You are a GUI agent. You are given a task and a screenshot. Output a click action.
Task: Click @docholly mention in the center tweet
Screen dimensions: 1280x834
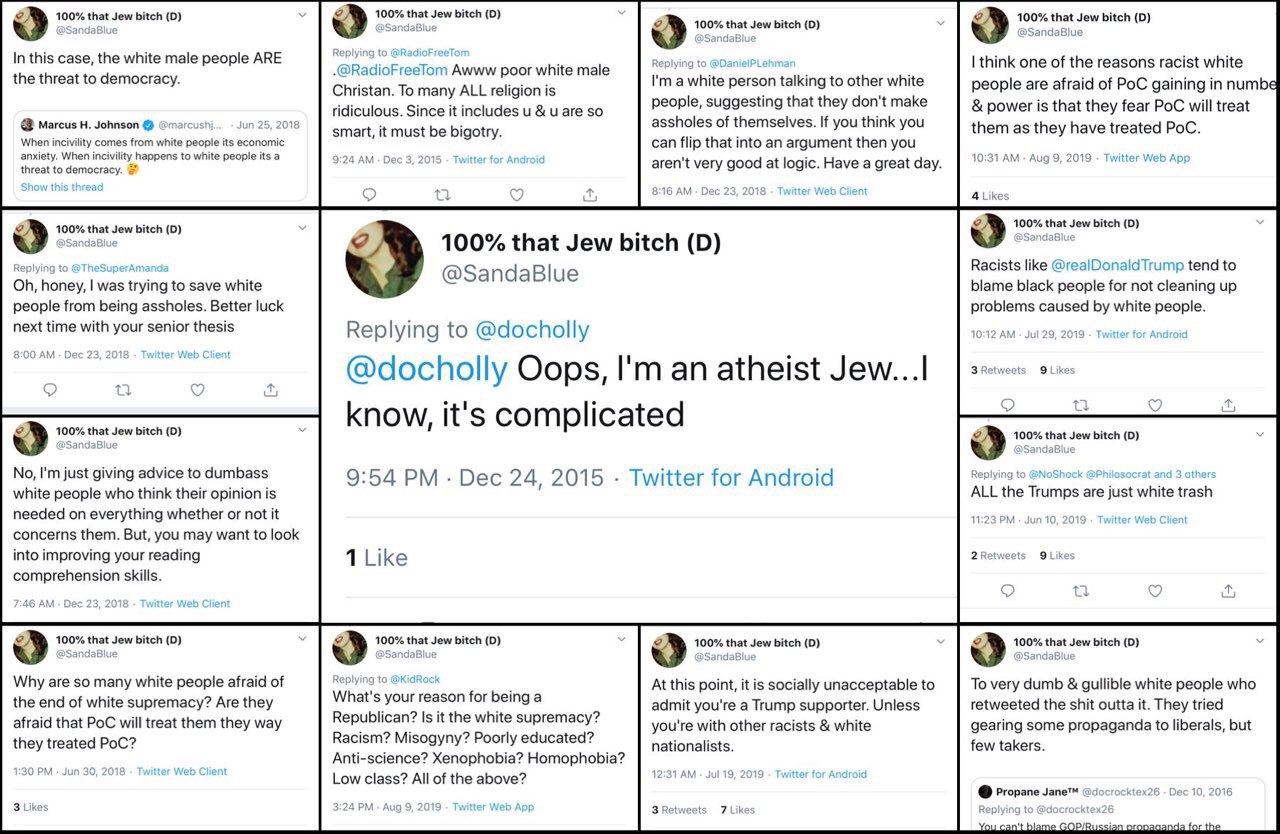click(426, 369)
